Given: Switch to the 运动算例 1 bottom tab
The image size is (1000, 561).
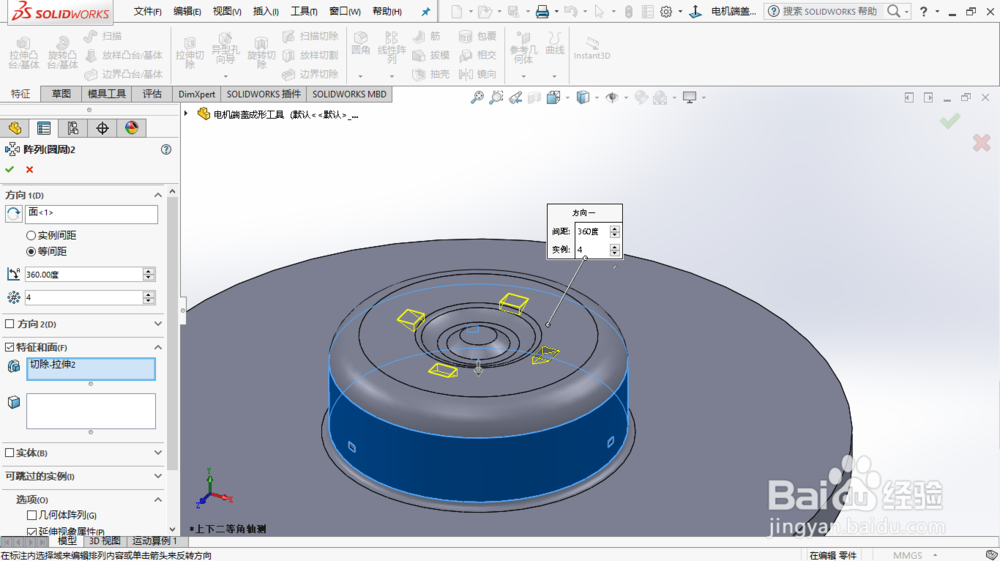Looking at the screenshot, I should [x=154, y=541].
